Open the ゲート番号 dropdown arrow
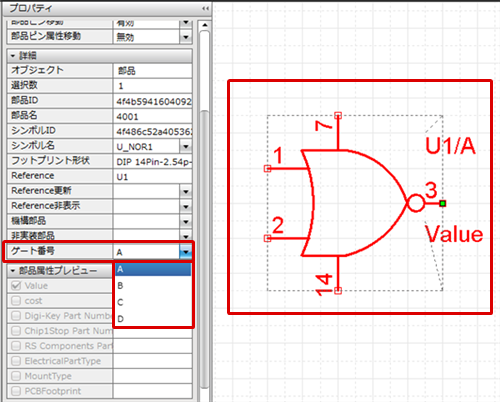 [186, 252]
